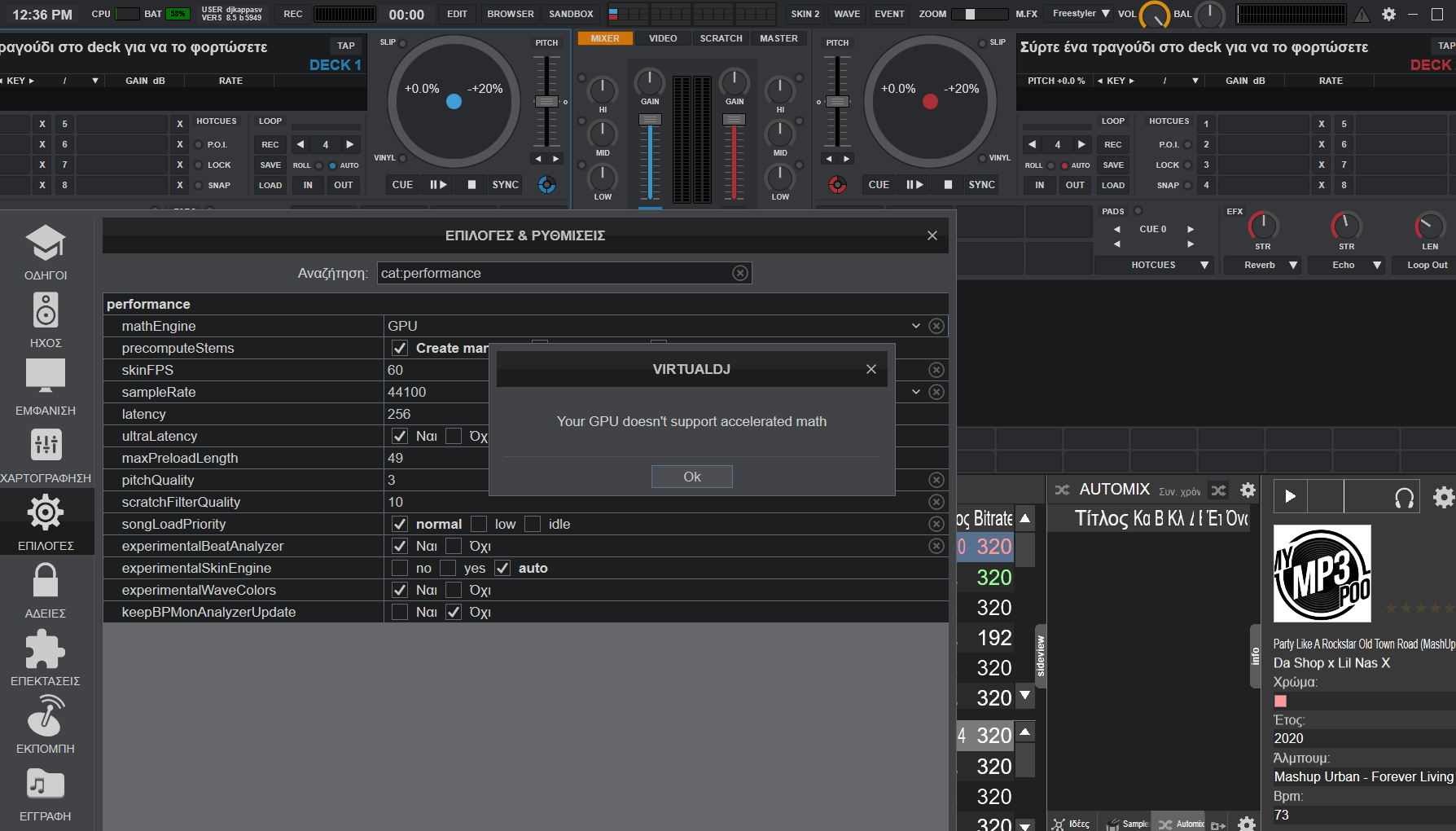Select the SANDBOX mode button
Viewport: 1456px width, 831px height.
click(x=571, y=14)
